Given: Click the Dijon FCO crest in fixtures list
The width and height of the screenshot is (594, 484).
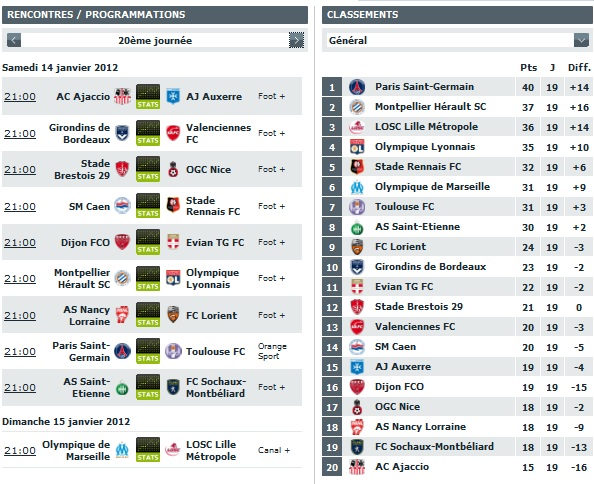Looking at the screenshot, I should tap(122, 242).
